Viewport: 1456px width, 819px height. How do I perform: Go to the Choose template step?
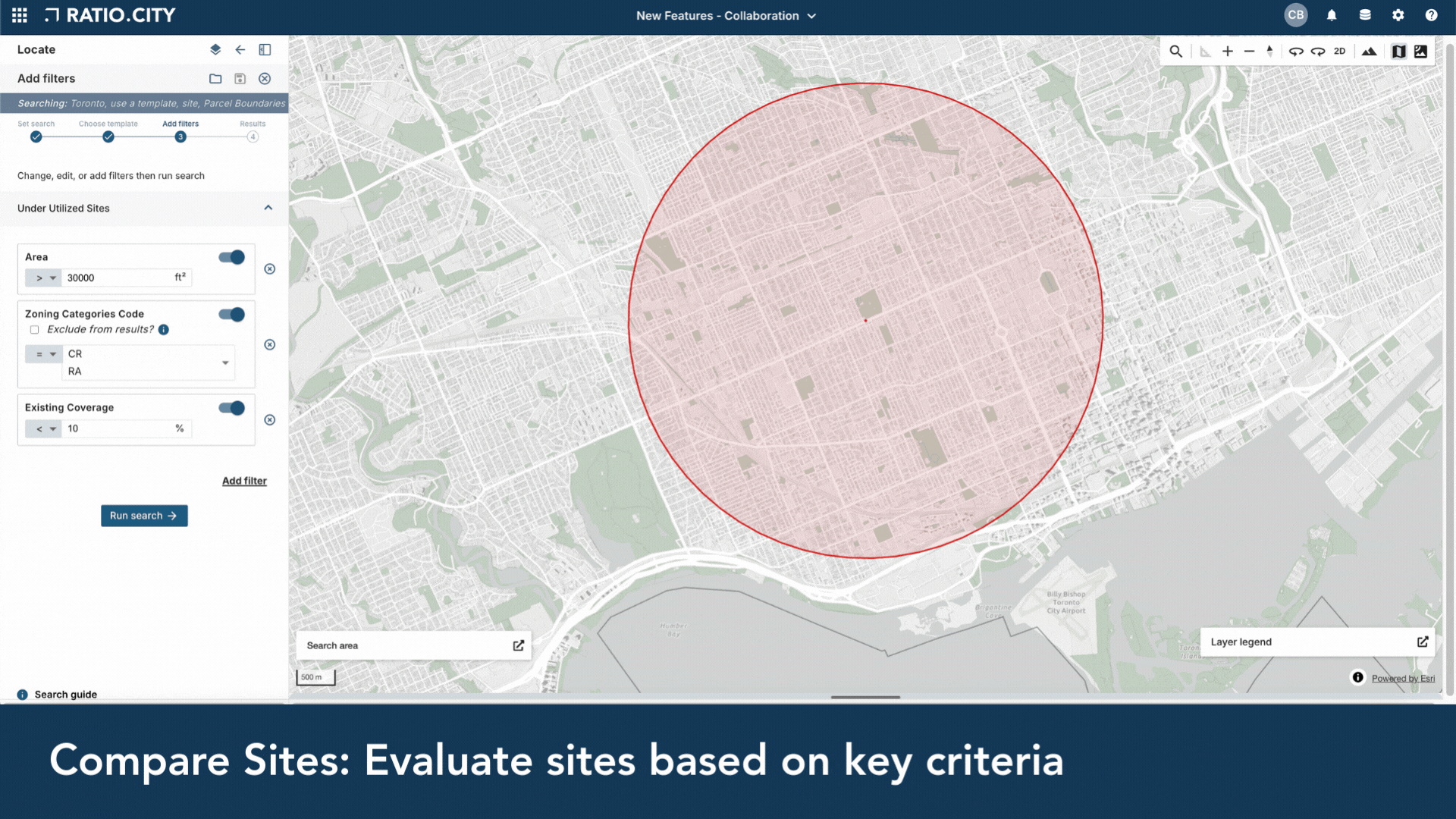[x=108, y=136]
